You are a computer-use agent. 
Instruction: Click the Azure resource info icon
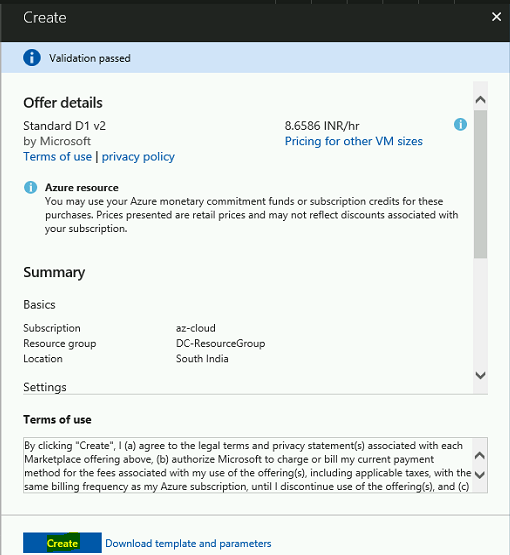tap(30, 187)
